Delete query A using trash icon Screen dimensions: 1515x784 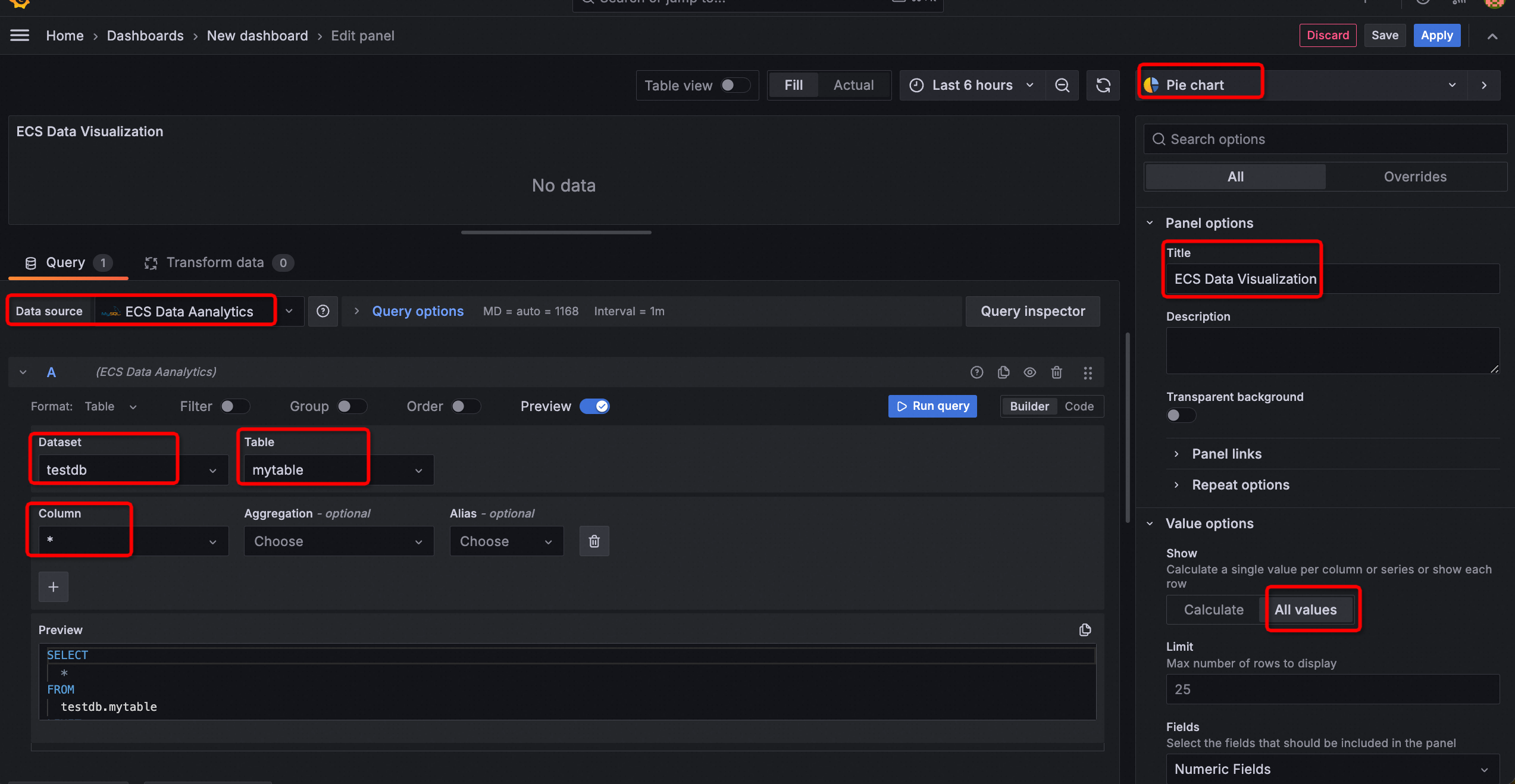point(1057,372)
